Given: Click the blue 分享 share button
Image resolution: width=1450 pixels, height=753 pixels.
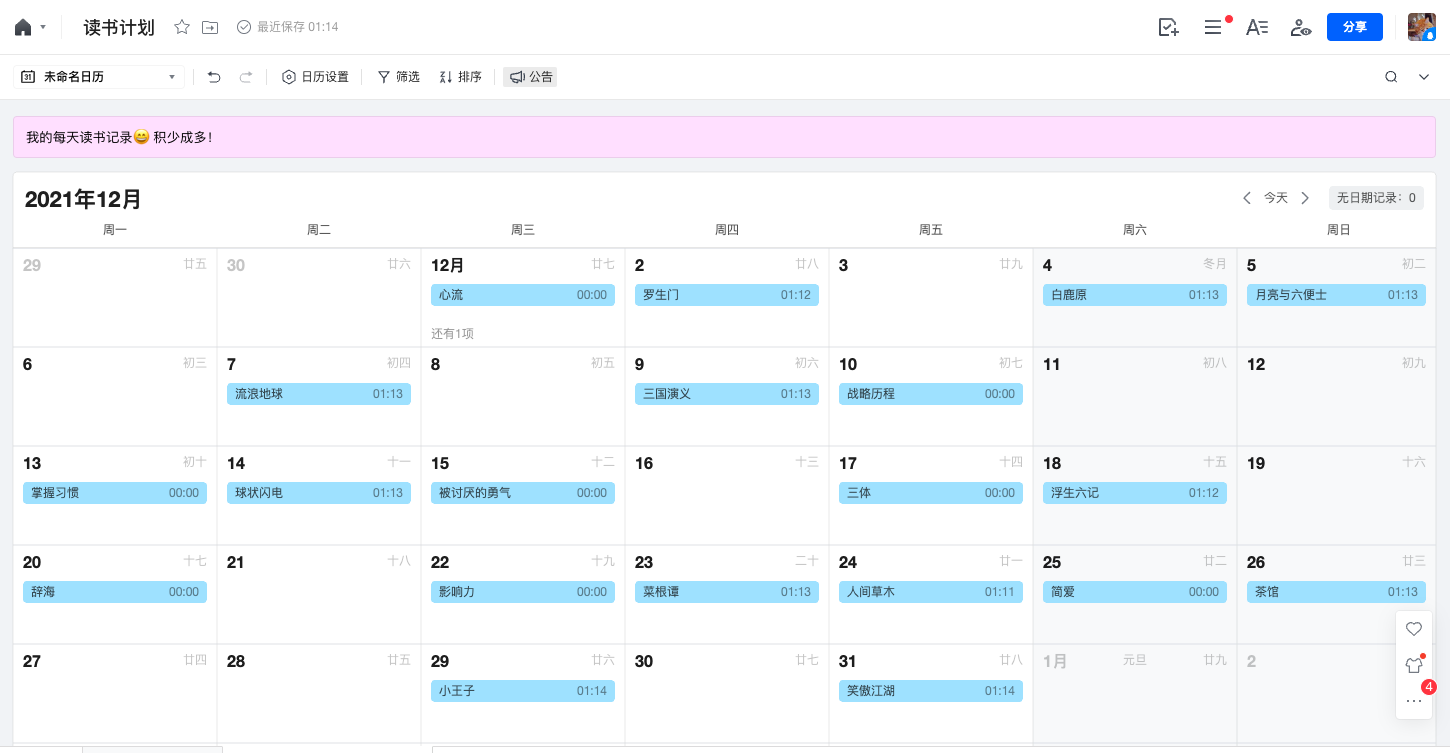Looking at the screenshot, I should [x=1355, y=27].
